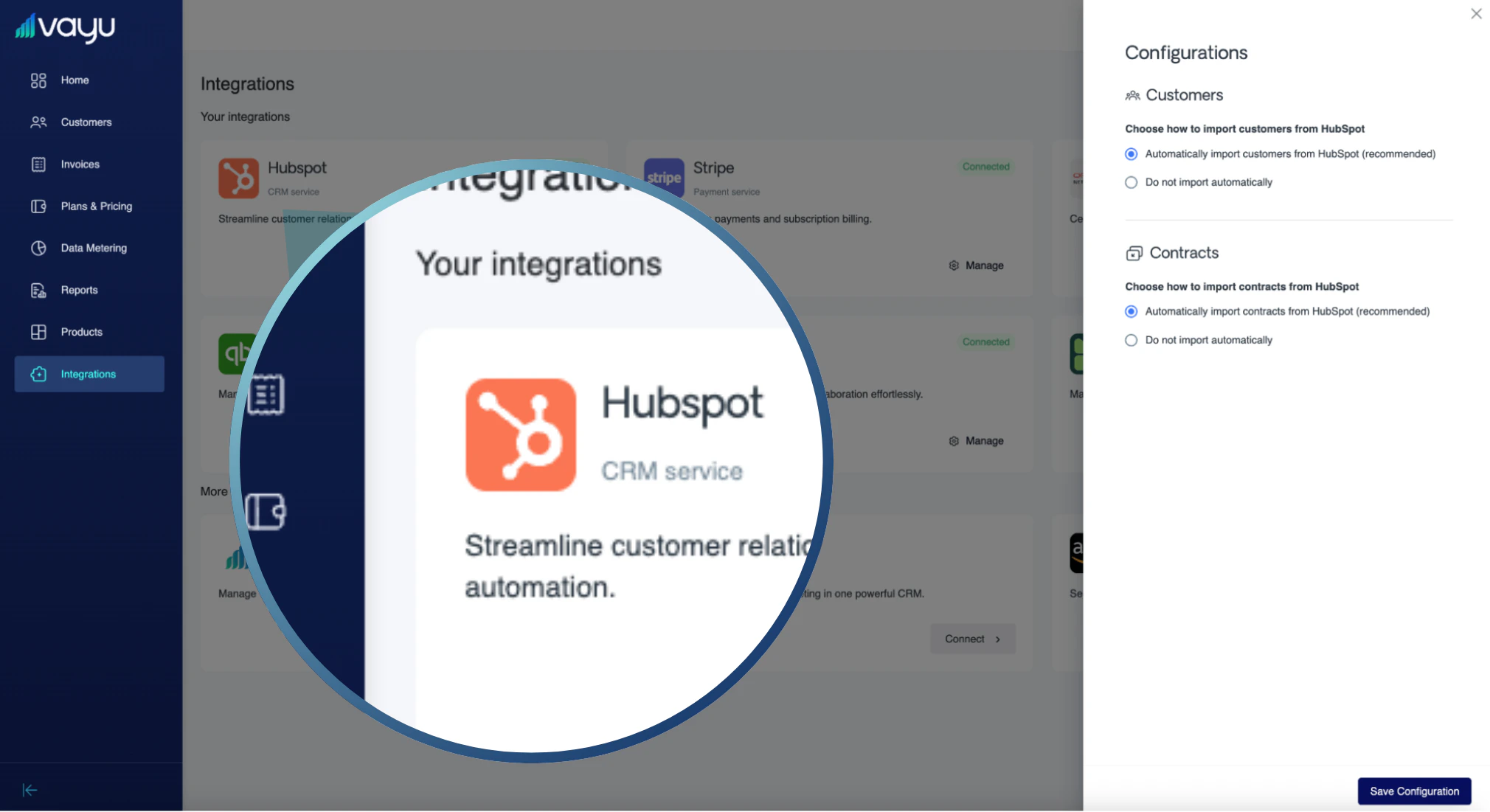
Task: Open Plans & Pricing section
Action: [x=89, y=207]
